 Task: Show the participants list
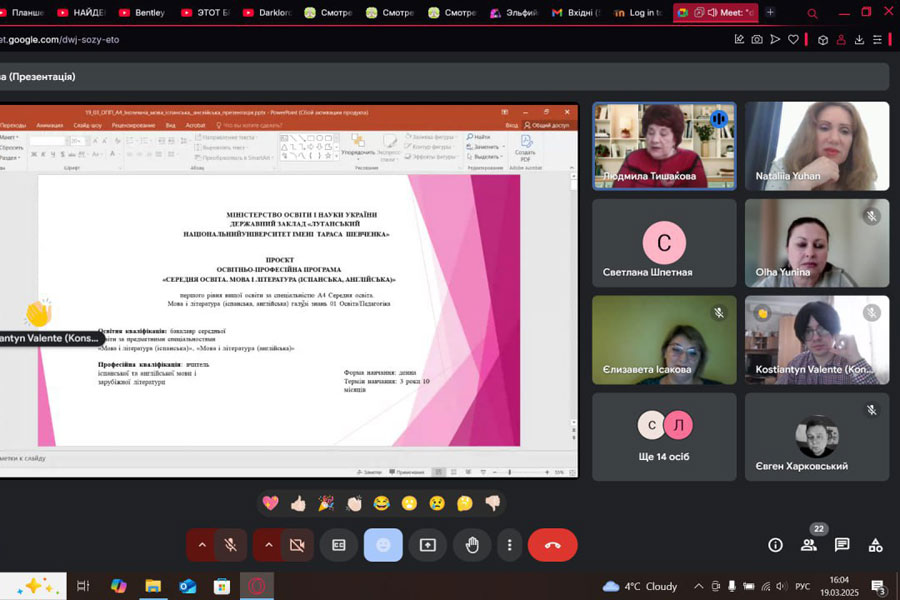pos(808,545)
